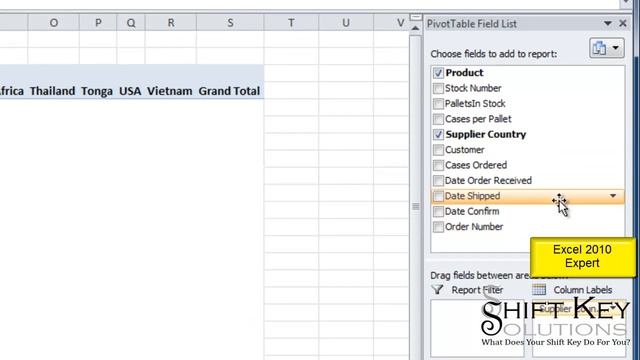This screenshot has height=360, width=640.
Task: Click the vertical scrollbar thumb grip
Action: pyautogui.click(x=416, y=207)
